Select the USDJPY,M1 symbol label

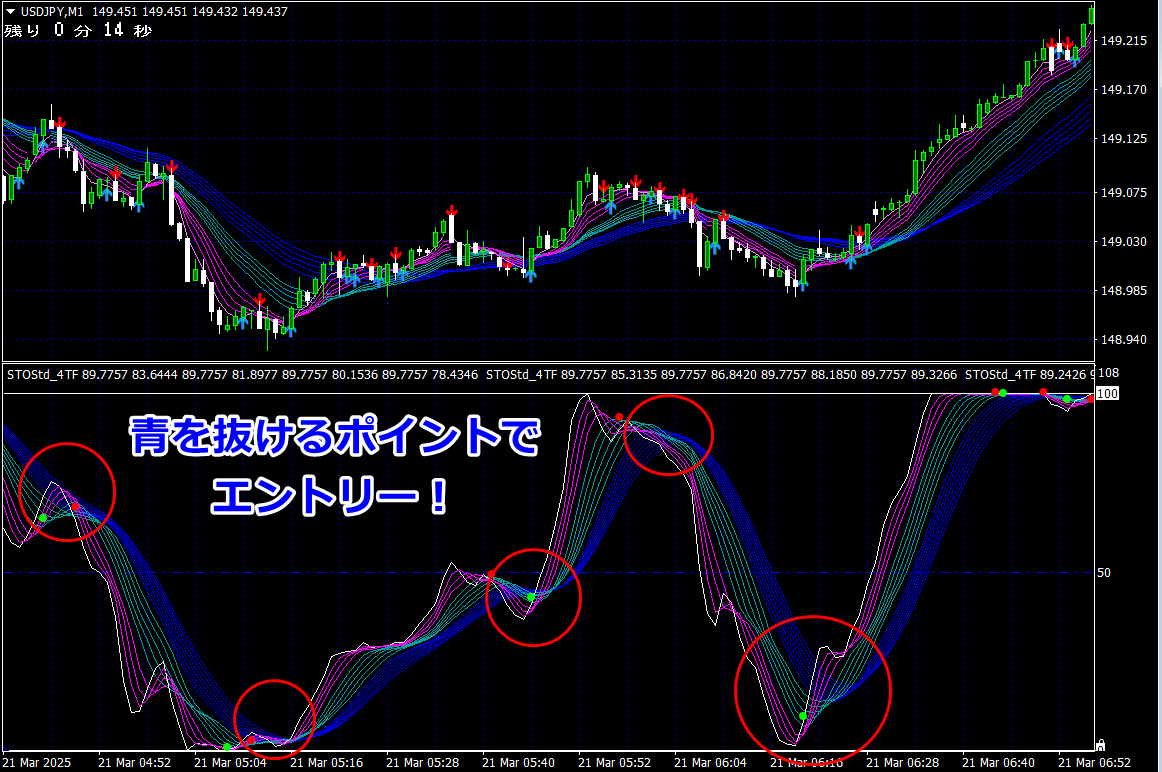[52, 12]
